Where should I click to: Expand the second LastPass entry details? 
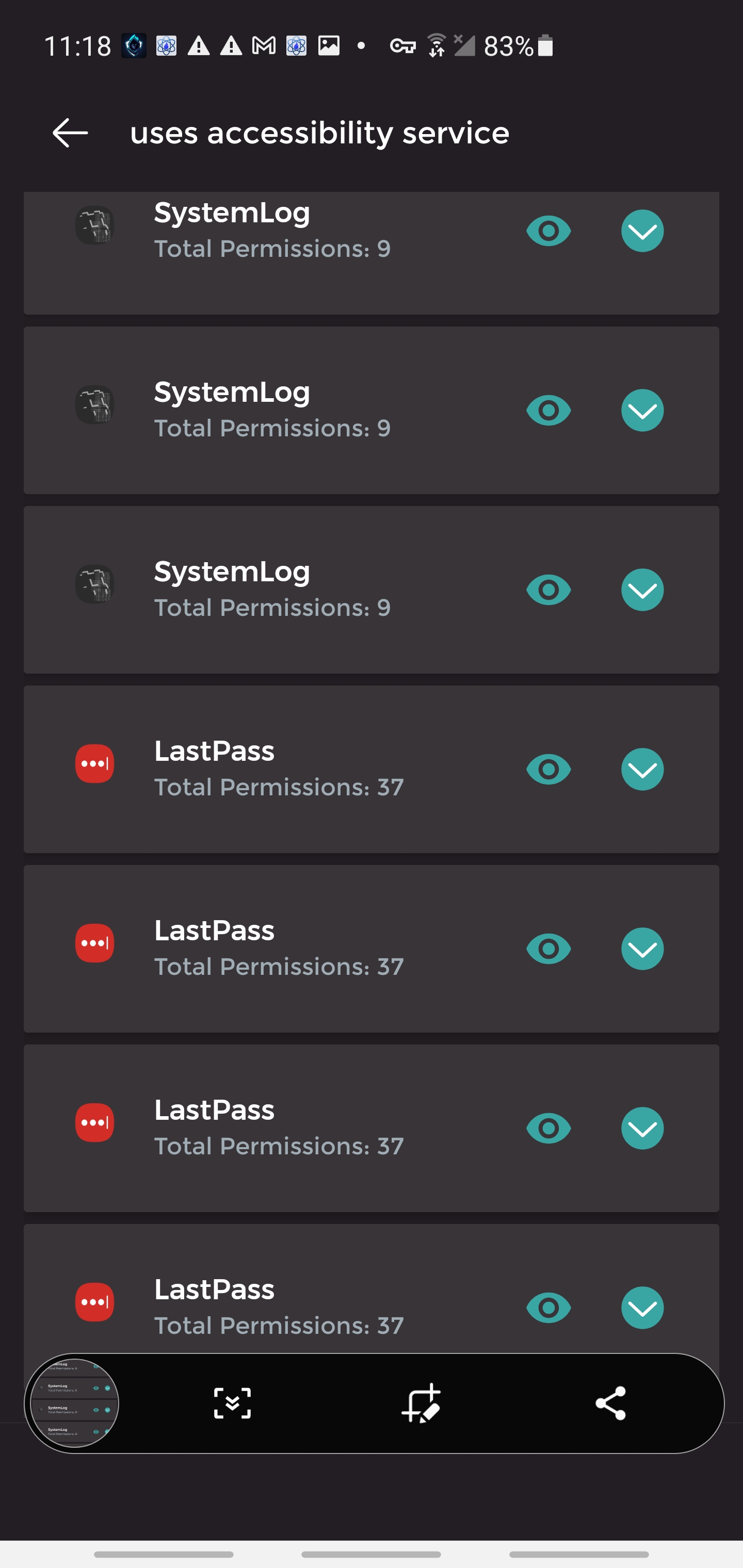point(642,949)
